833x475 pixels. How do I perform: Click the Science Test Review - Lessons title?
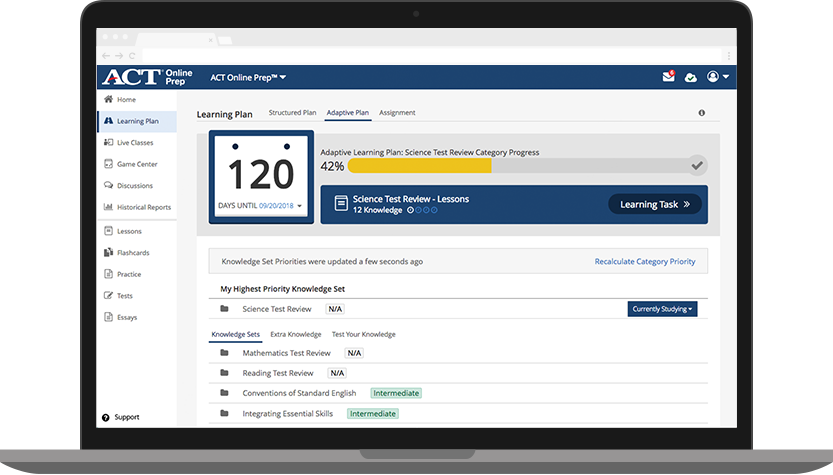pos(411,199)
